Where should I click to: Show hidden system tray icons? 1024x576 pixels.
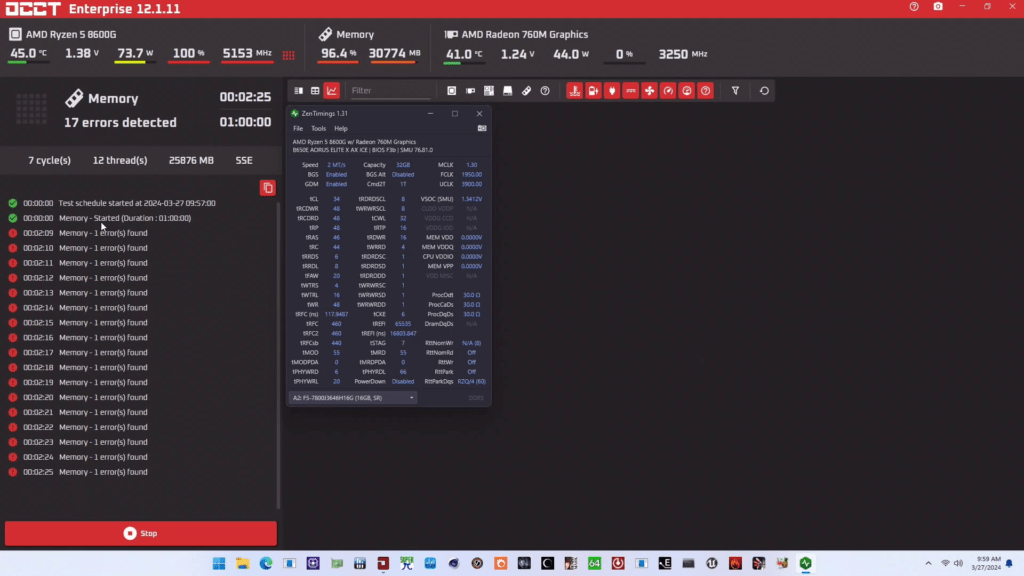(928, 563)
